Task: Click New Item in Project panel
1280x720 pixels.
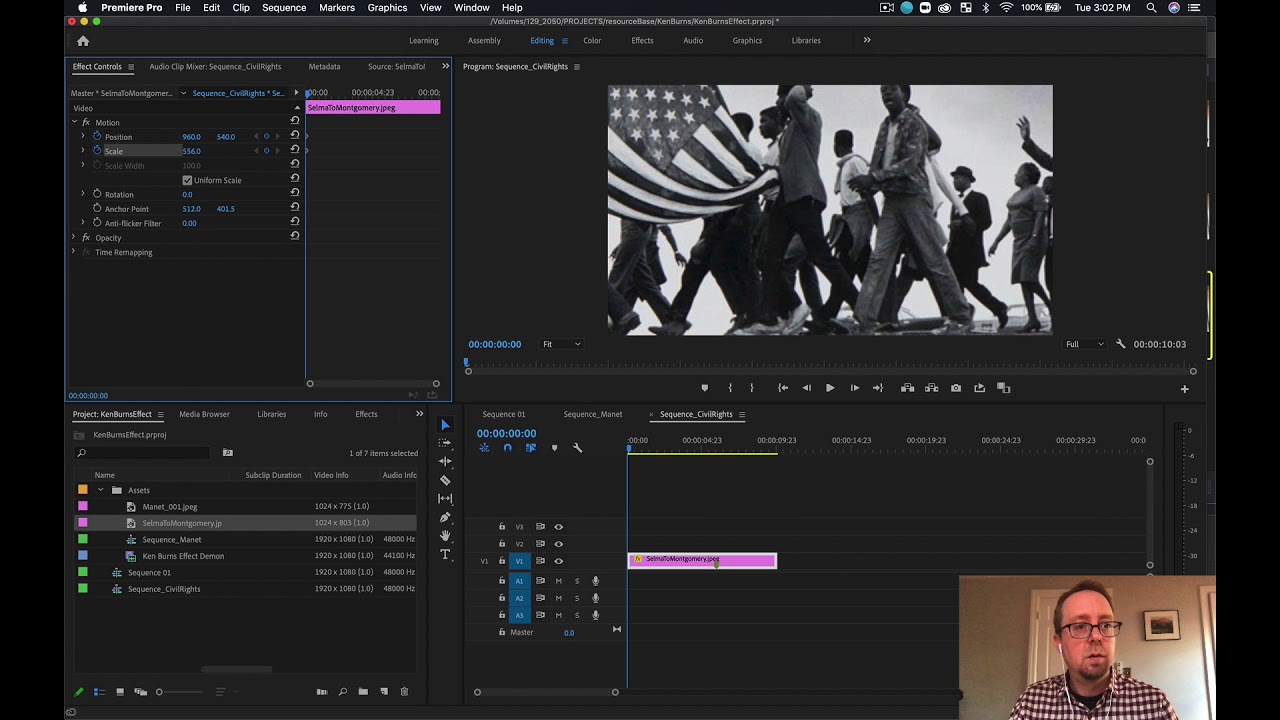Action: [384, 692]
